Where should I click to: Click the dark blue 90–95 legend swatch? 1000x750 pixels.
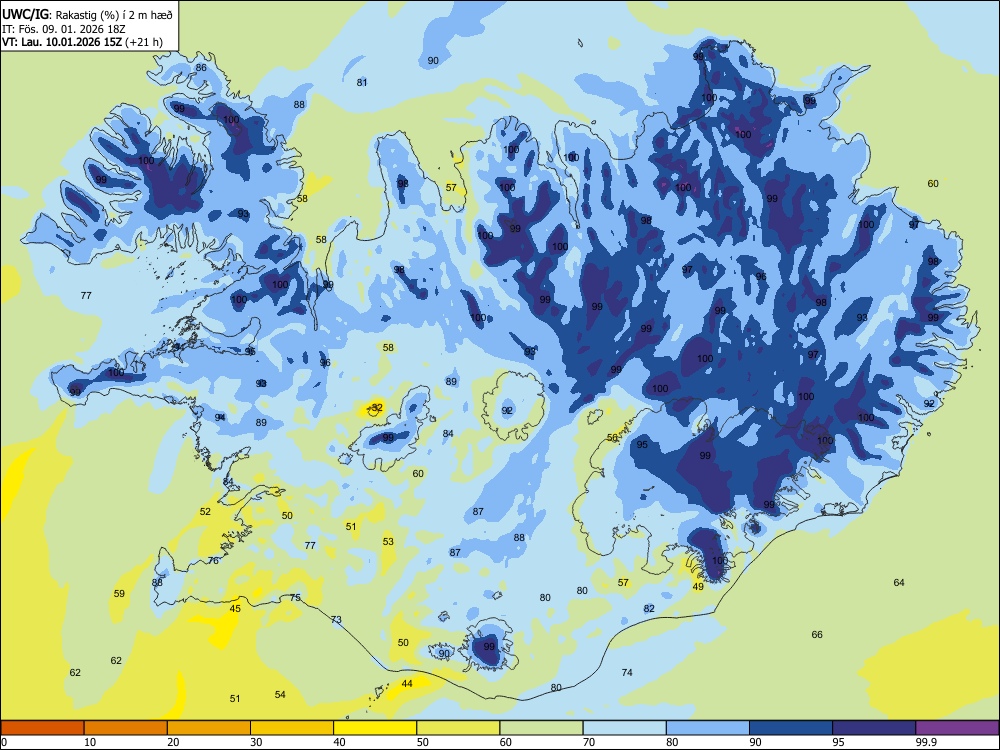[791, 728]
